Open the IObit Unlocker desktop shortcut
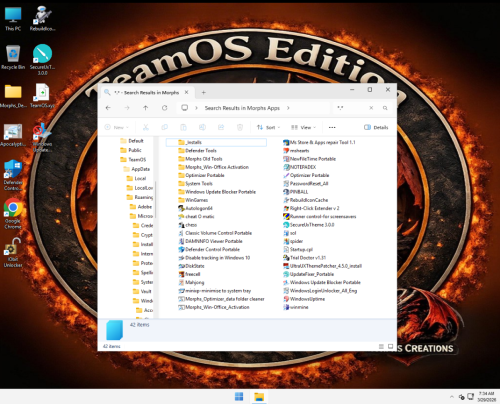Screen dimensions: 500x404 13,252
